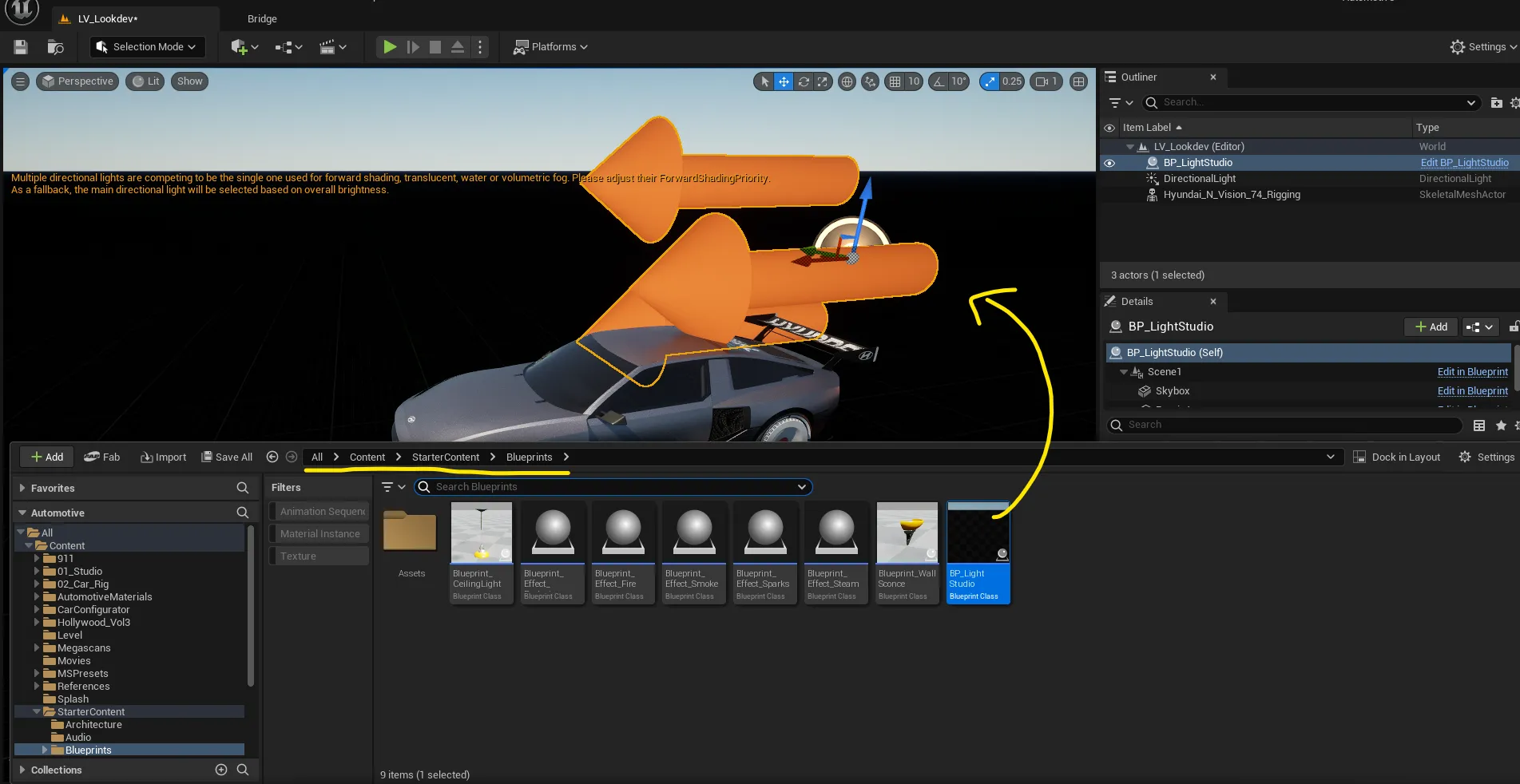Image resolution: width=1520 pixels, height=784 pixels.
Task: Click the Content Browser Add button
Action: pos(46,457)
